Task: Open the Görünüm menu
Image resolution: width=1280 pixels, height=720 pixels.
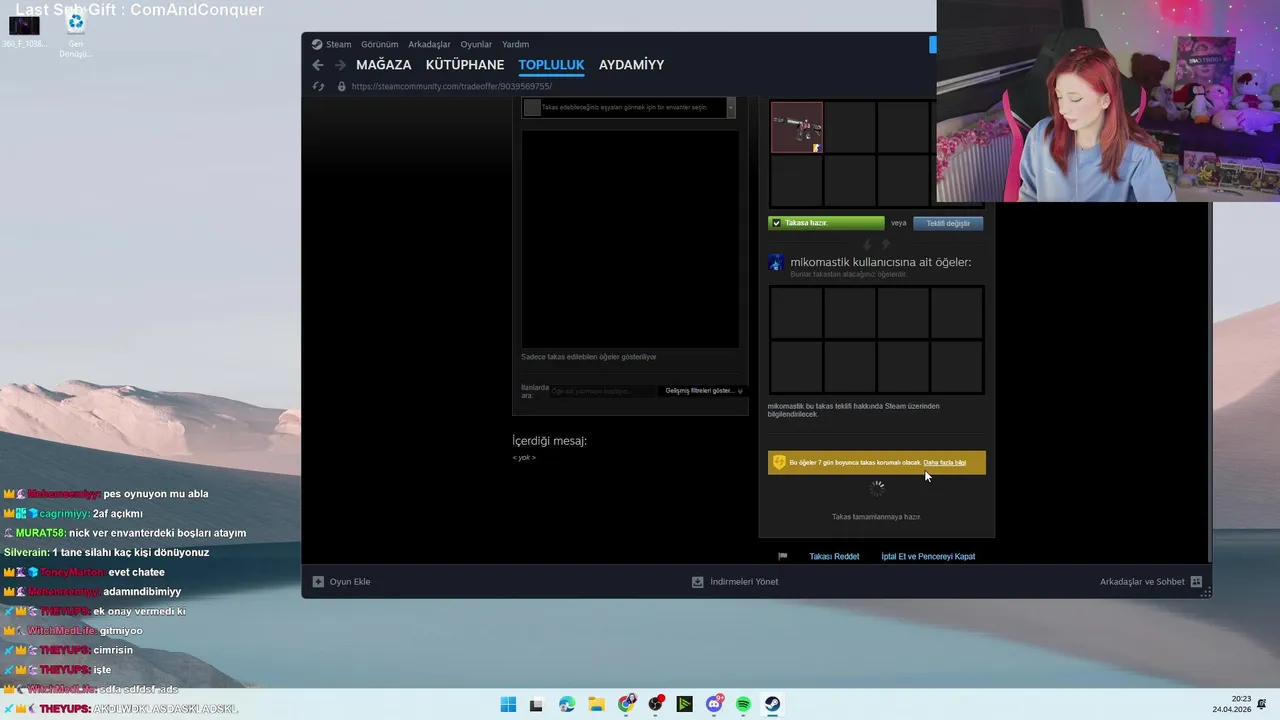Action: click(x=379, y=44)
